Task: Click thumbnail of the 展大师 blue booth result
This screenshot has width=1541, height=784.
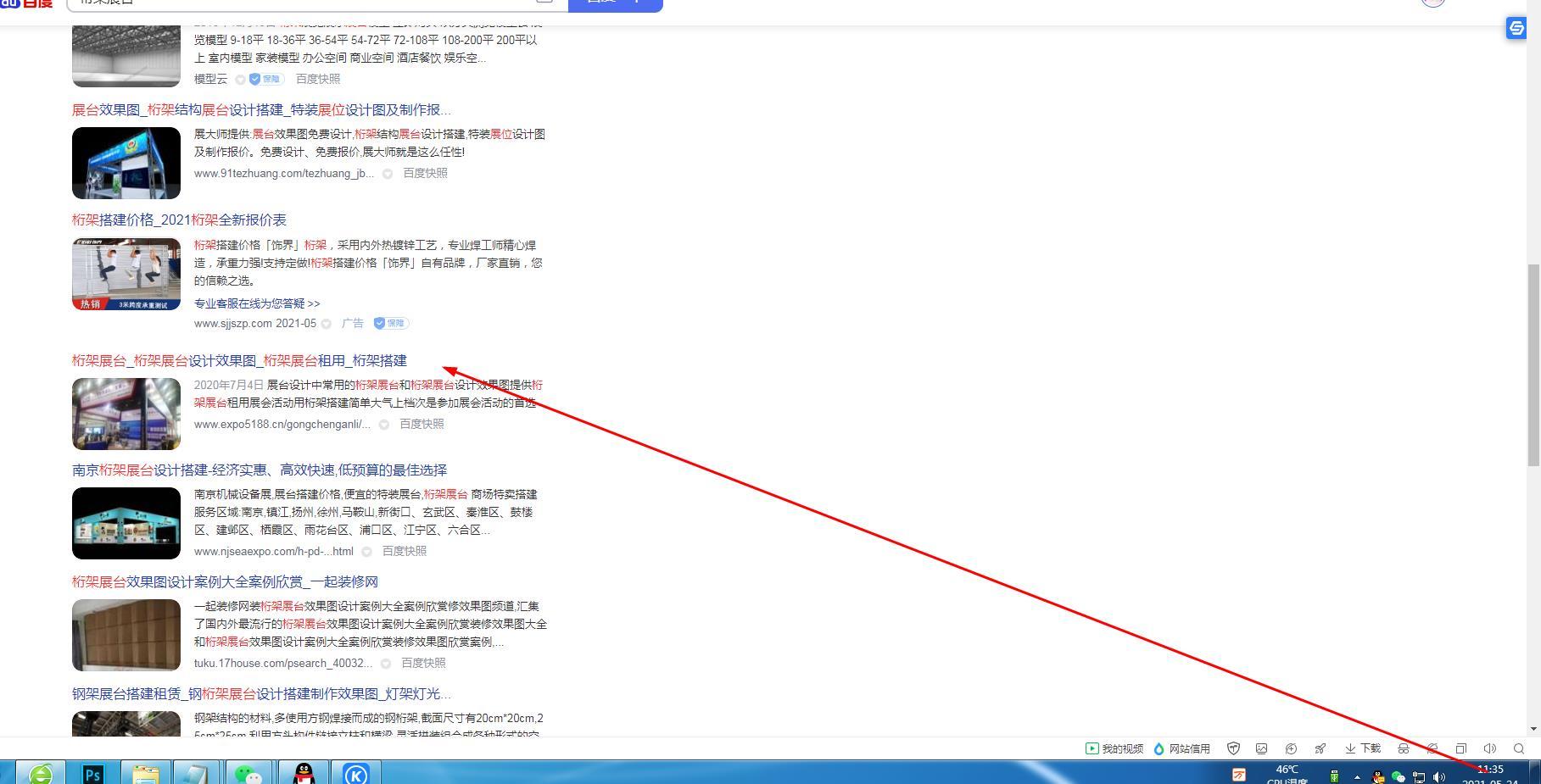Action: pyautogui.click(x=126, y=163)
